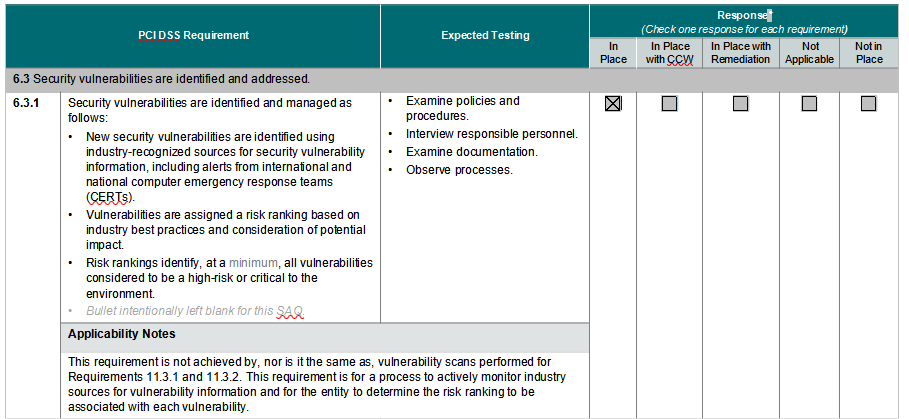909x419 pixels.
Task: Select the Not in Place checkbox
Action: [x=868, y=104]
